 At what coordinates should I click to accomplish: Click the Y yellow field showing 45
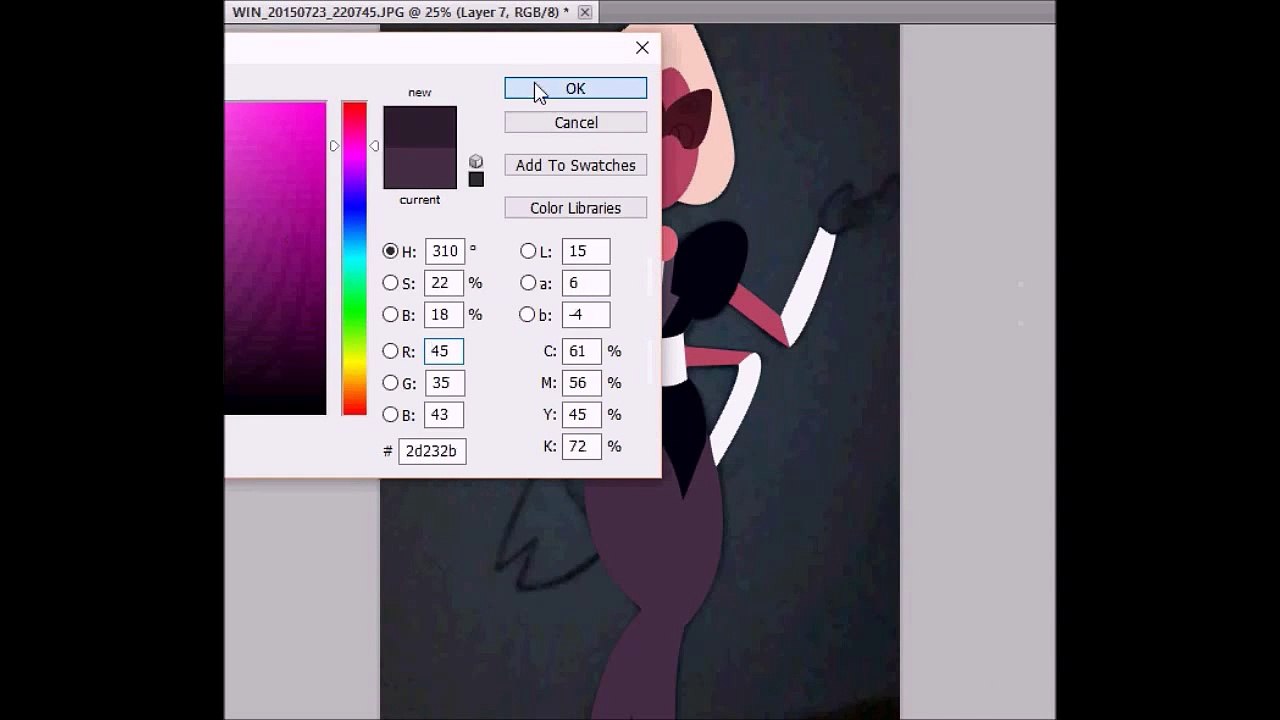[x=581, y=414]
